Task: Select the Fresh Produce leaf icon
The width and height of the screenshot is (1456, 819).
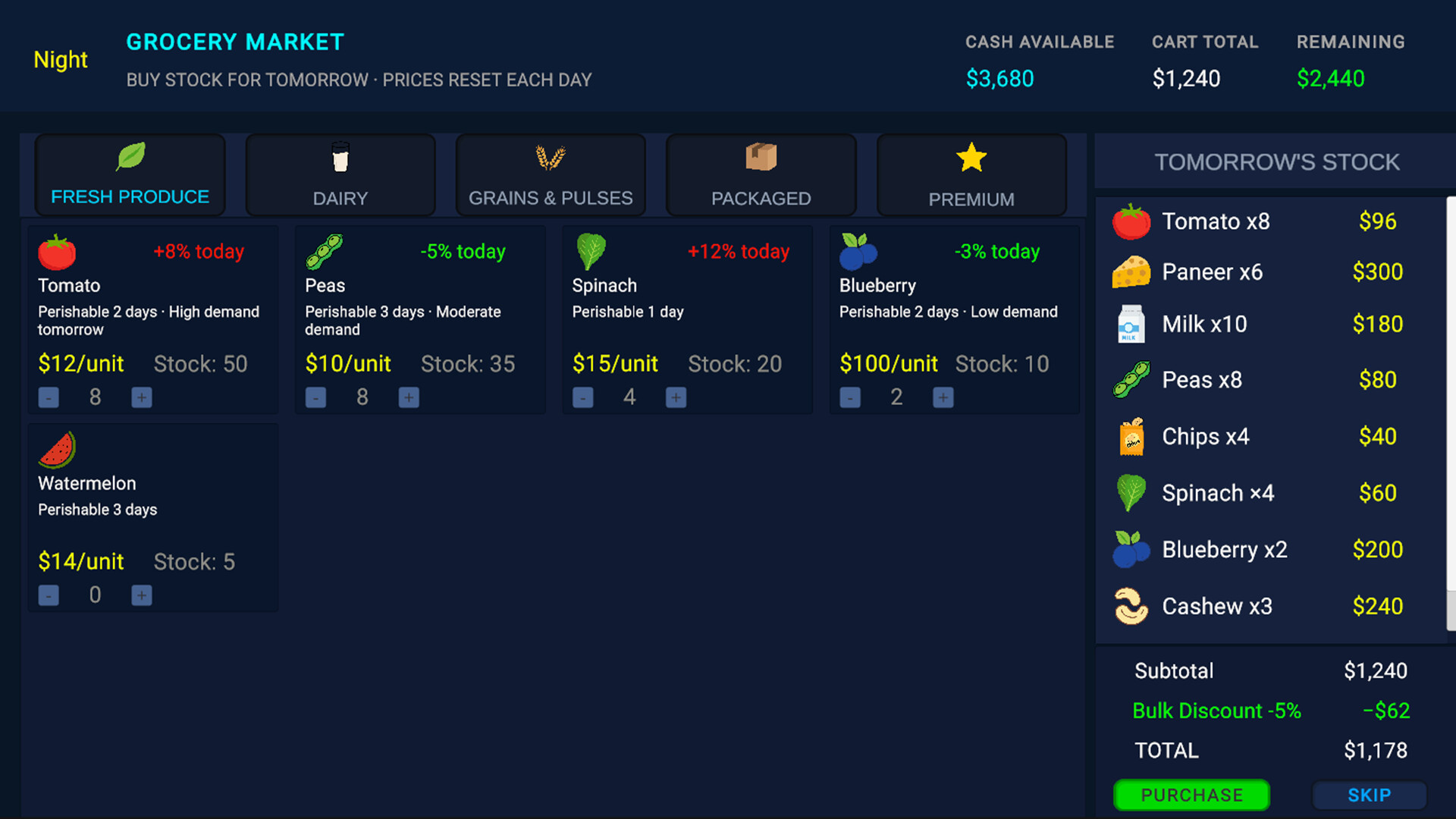Action: point(129,156)
